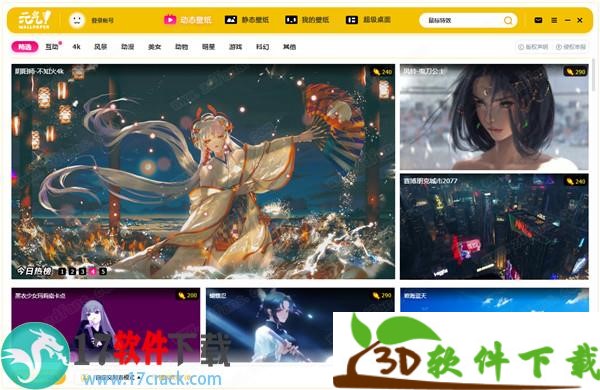
Task: Open the cyberpunk city 2077 wallpaper
Action: (494, 227)
